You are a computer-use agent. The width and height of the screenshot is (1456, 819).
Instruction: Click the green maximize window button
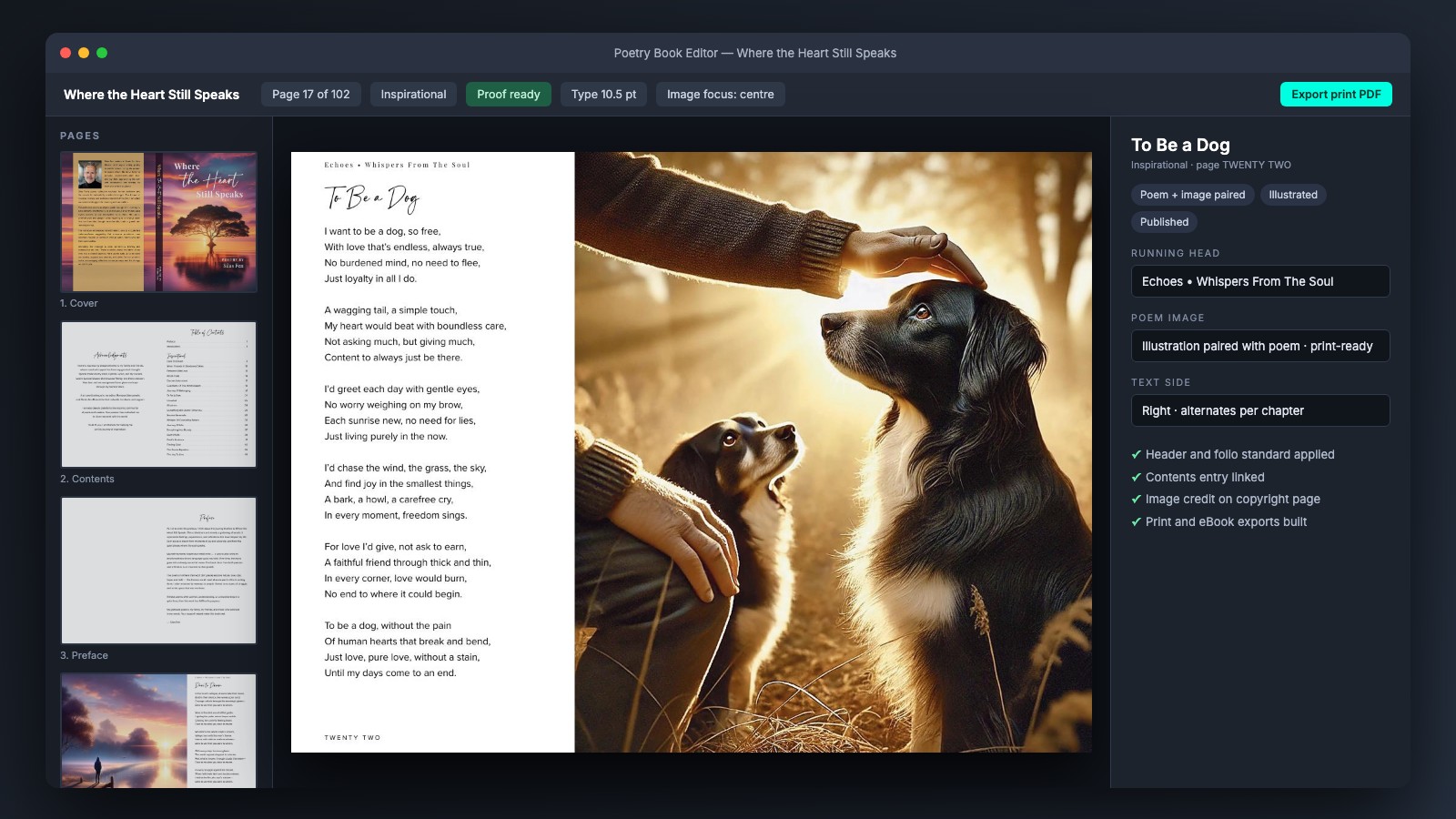(102, 53)
